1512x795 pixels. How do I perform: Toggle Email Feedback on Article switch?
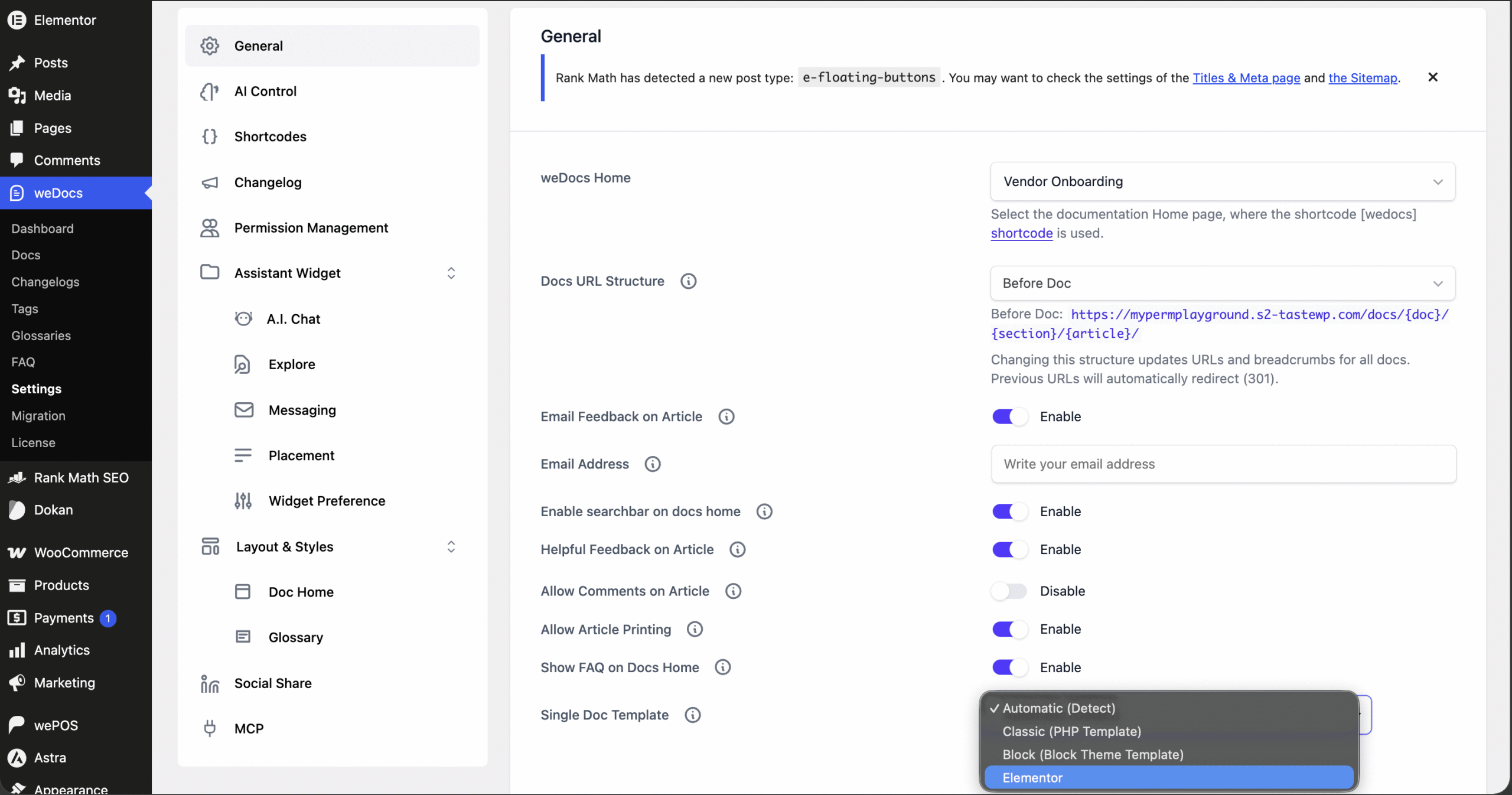point(1009,417)
